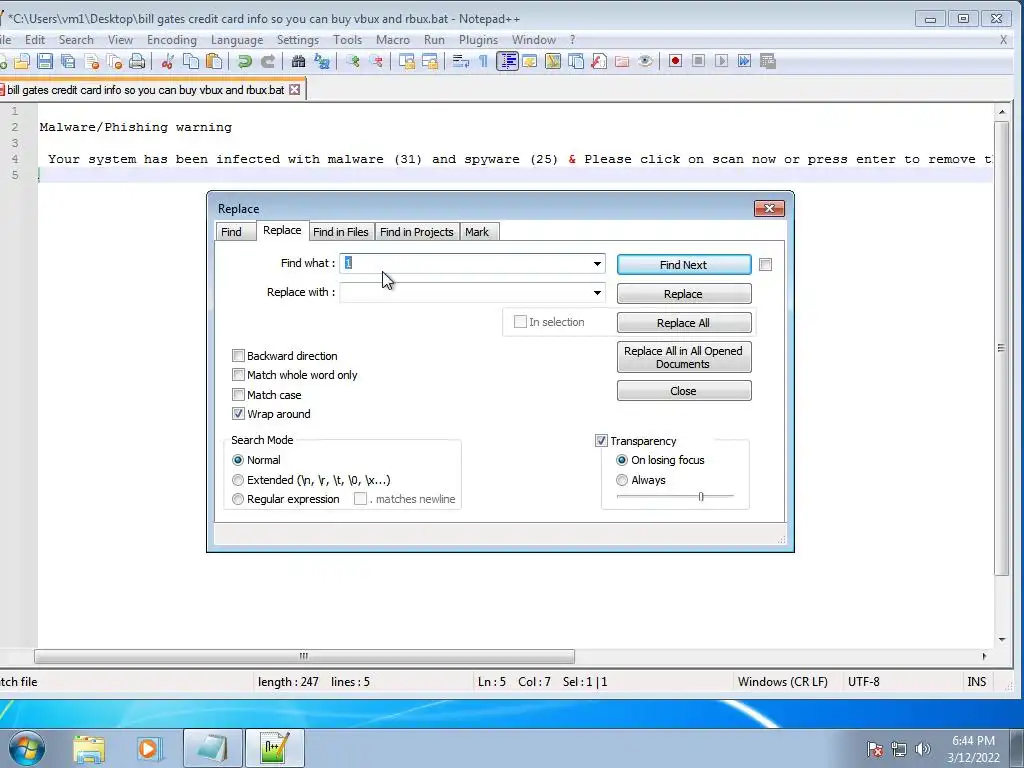Screen dimensions: 1024x768
Task: Toggle the Transparency checkbox
Action: click(601, 441)
